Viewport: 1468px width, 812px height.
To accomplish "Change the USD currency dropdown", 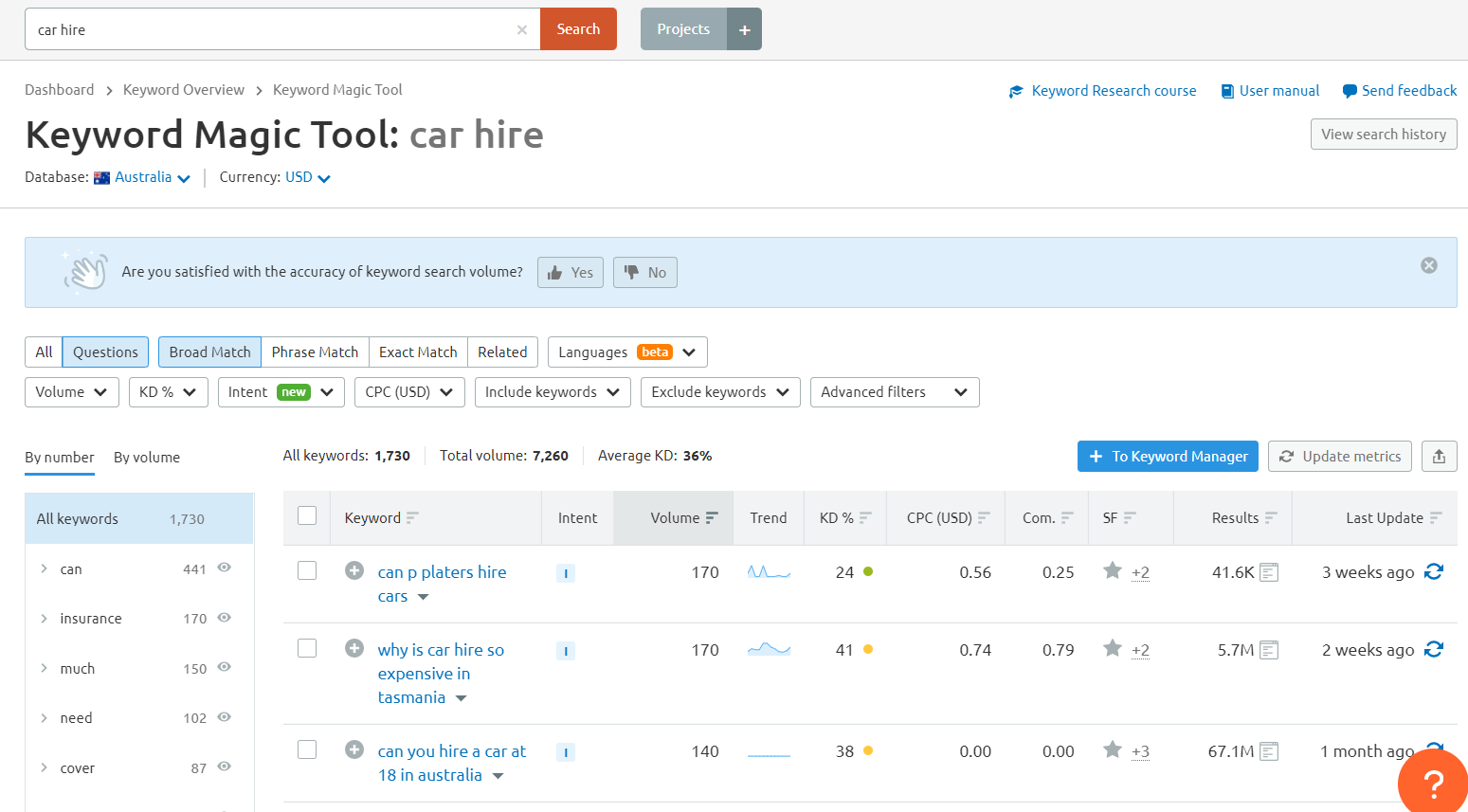I will click(308, 177).
